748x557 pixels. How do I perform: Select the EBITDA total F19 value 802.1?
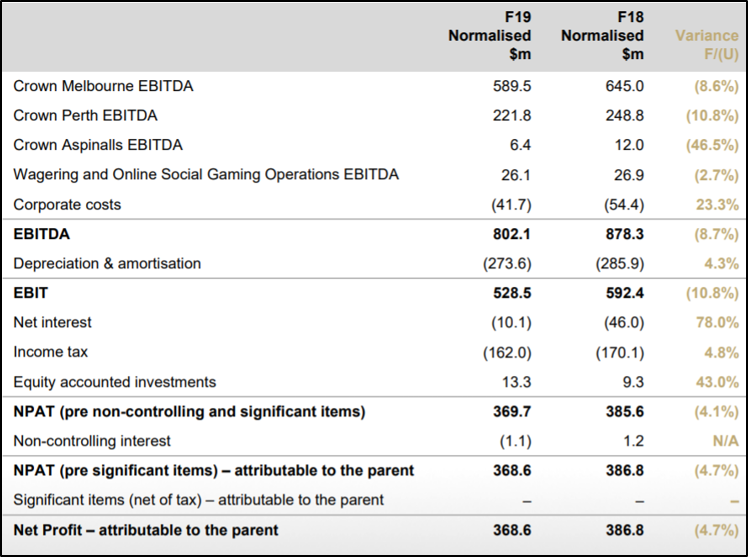point(512,234)
